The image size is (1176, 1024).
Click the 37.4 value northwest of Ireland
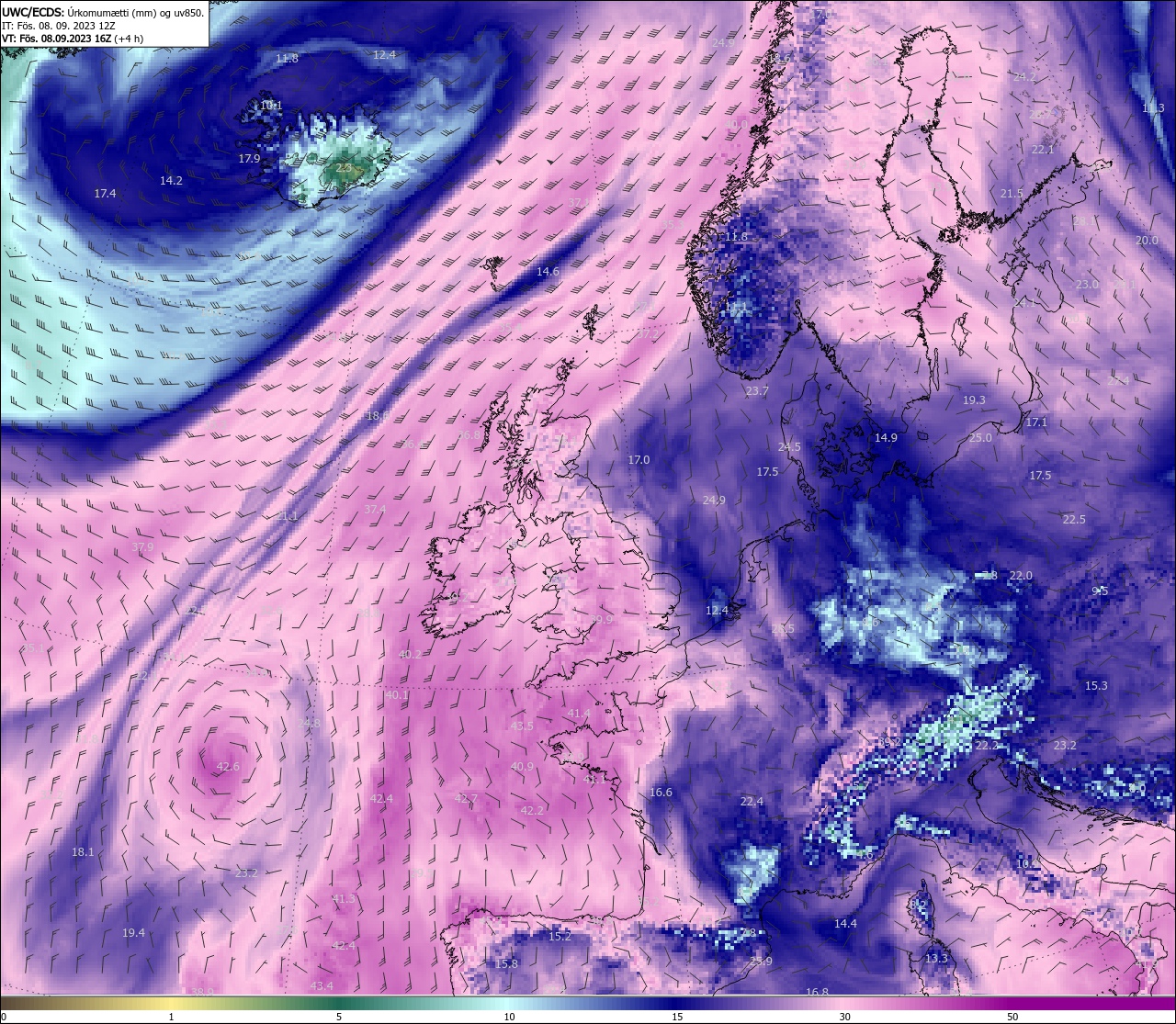point(375,510)
